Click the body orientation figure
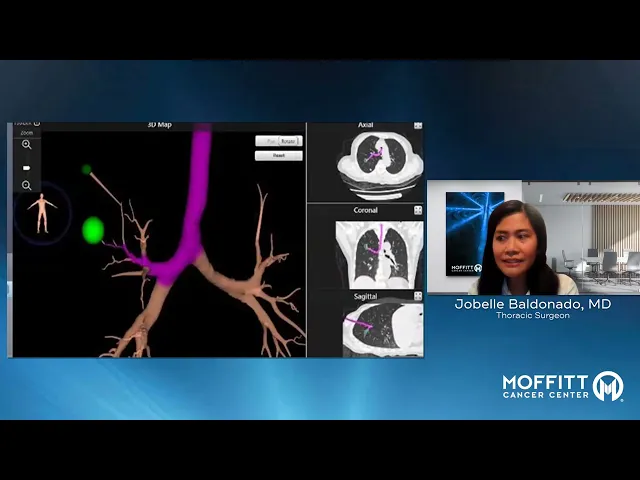Viewport: 640px width, 480px height. pyautogui.click(x=42, y=213)
